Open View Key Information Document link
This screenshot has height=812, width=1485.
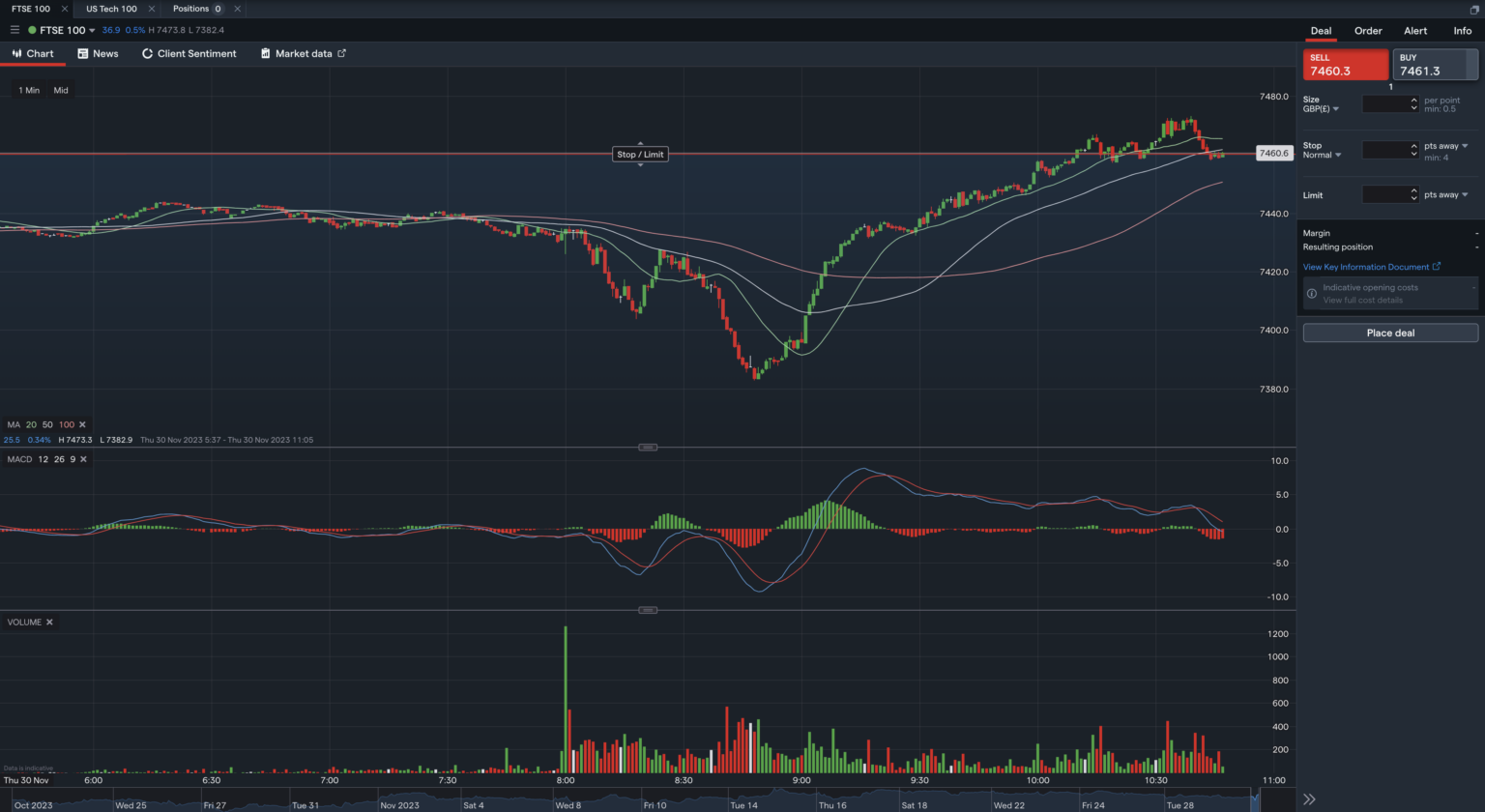pos(1370,267)
